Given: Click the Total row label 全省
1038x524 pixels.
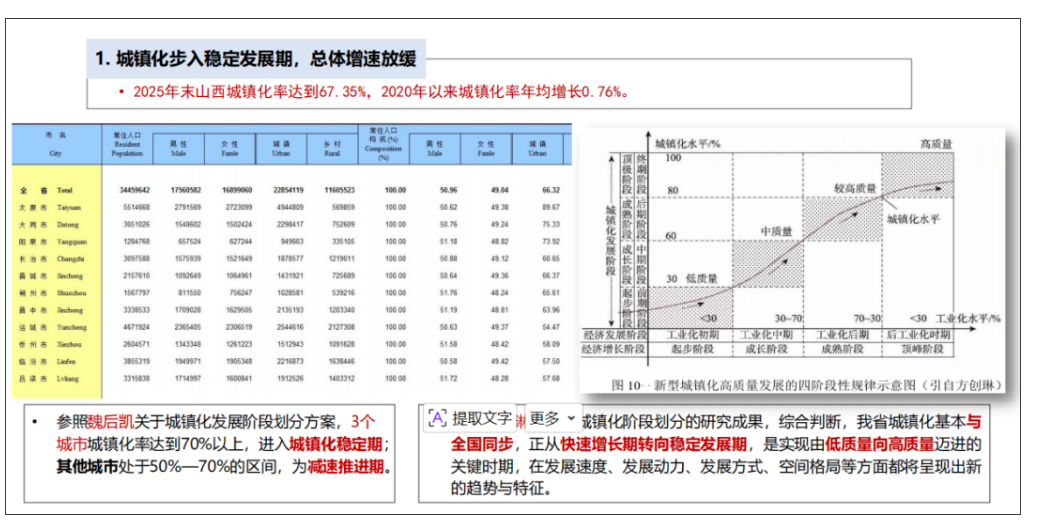Looking at the screenshot, I should click(34, 190).
